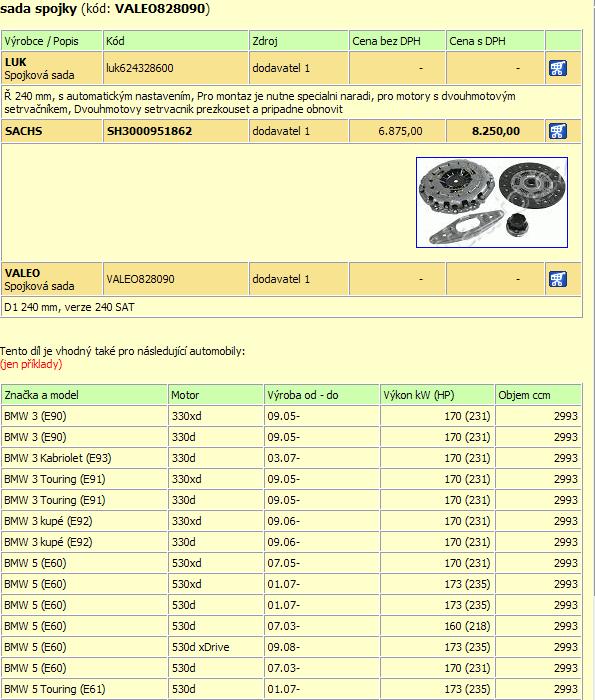The width and height of the screenshot is (595, 700).
Task: Add VALEO828090 kit to cart
Action: [x=558, y=279]
